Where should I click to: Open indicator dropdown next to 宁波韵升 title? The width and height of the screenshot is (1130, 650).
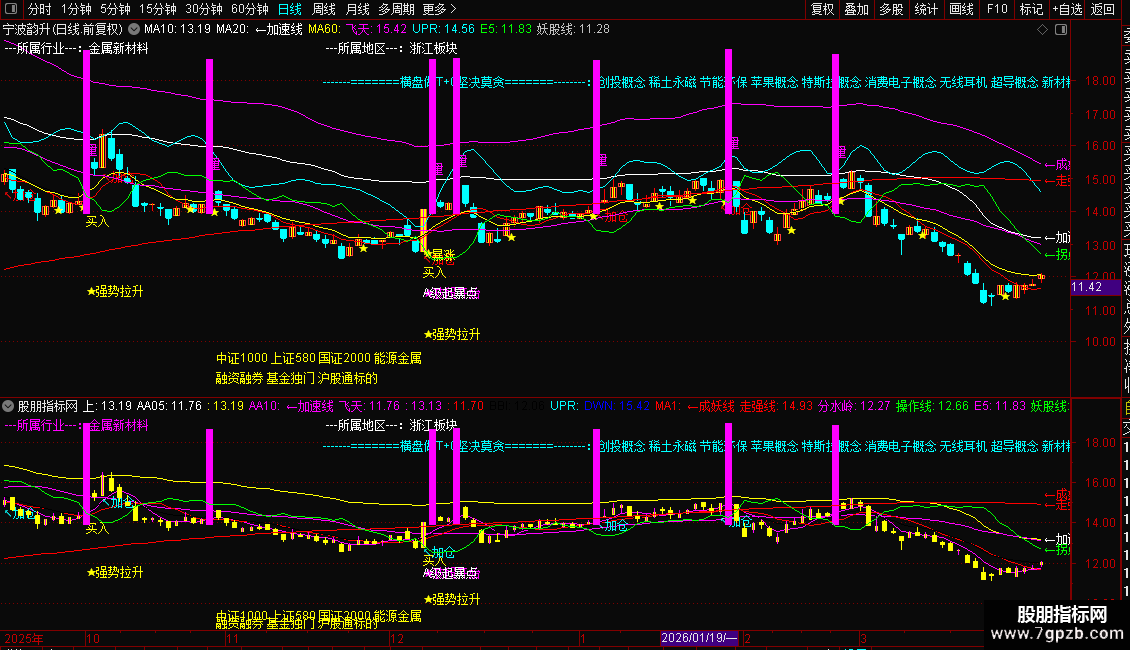pos(134,30)
